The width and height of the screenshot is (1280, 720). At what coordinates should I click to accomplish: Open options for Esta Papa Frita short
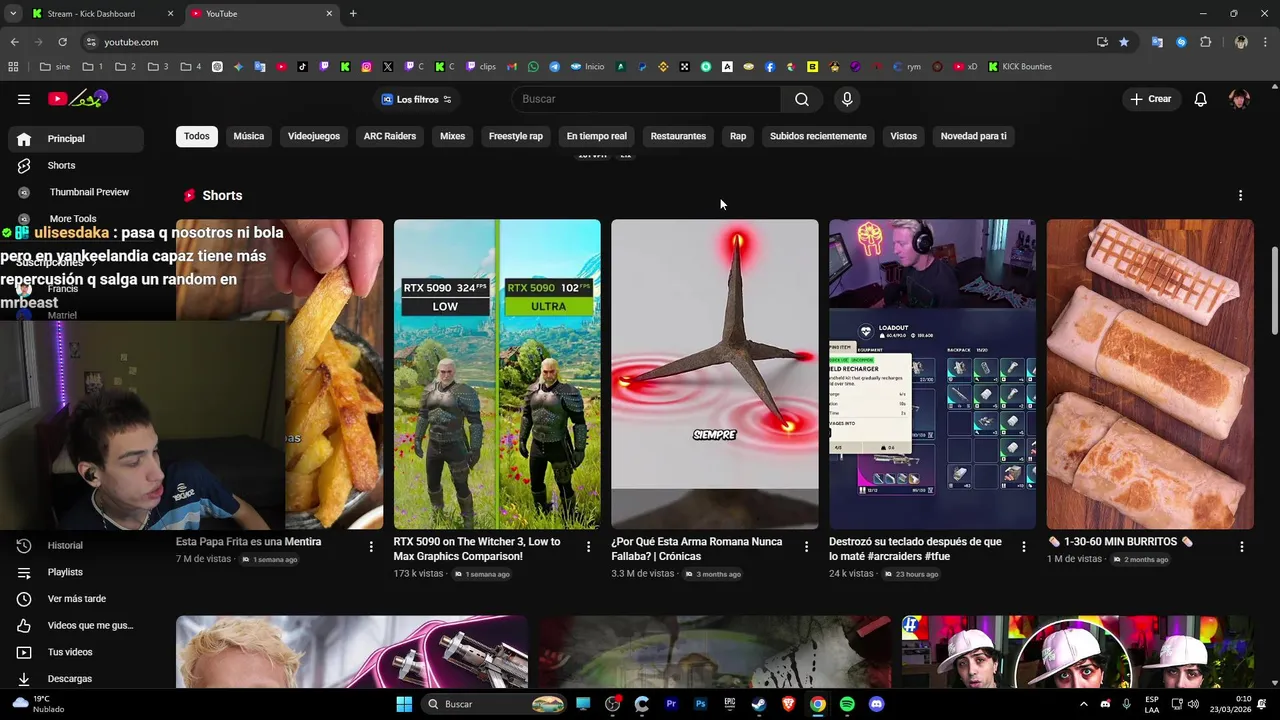[x=371, y=547]
